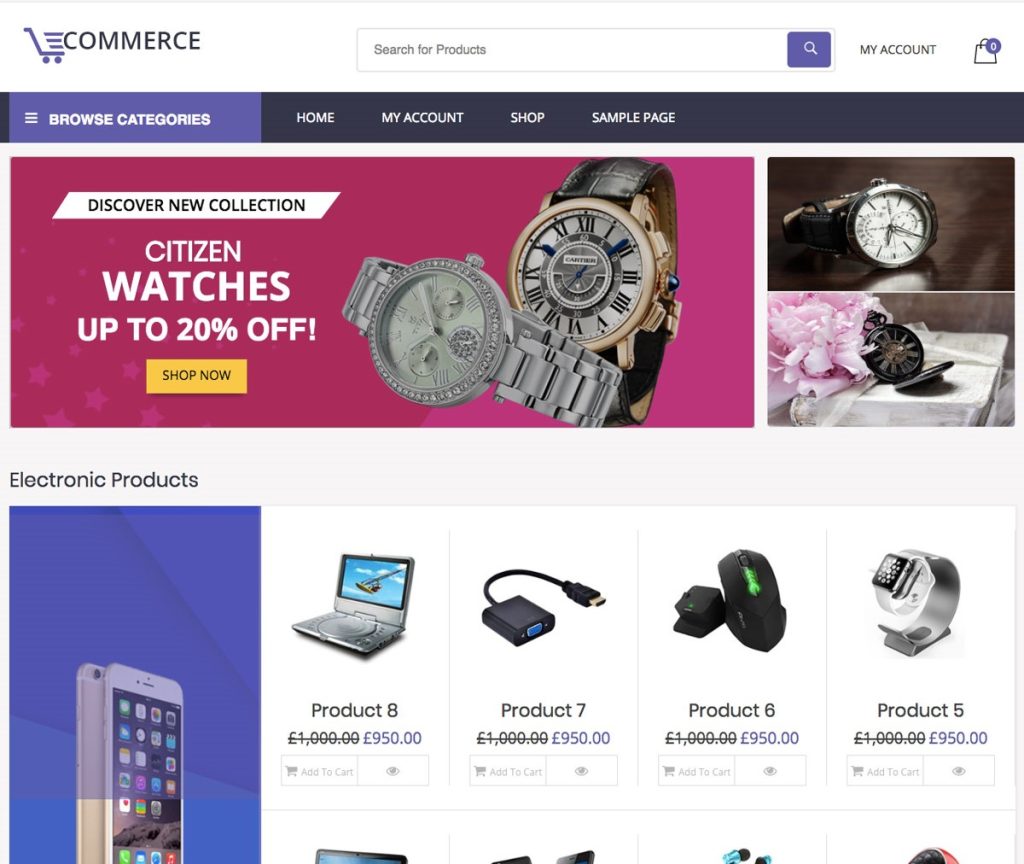Open the shopping bag cart icon
The height and width of the screenshot is (864, 1024).
[986, 51]
